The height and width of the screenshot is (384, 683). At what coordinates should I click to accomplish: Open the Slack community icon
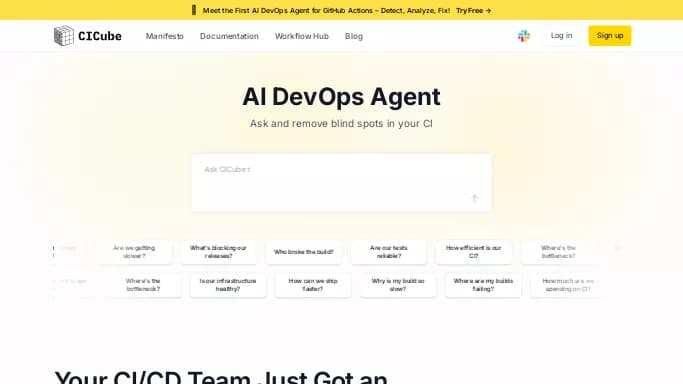click(x=524, y=36)
